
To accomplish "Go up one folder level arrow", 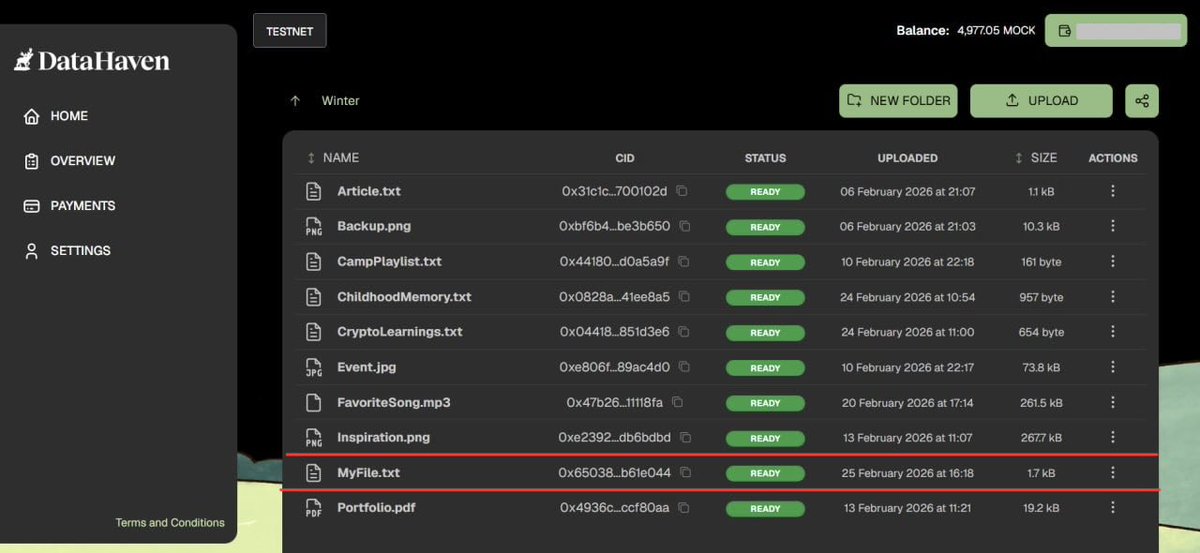I will click(x=295, y=101).
